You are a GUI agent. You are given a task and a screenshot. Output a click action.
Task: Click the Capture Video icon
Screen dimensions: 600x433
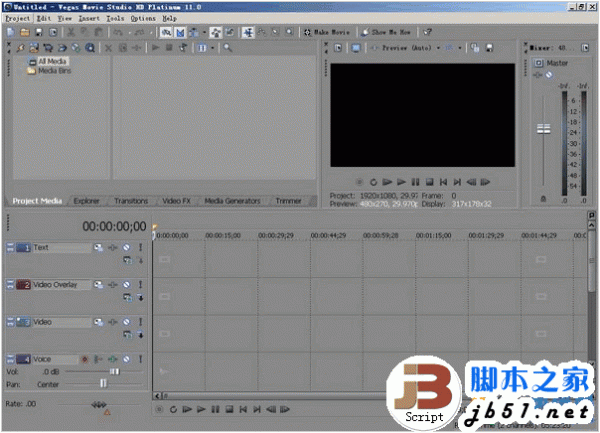(x=48, y=48)
